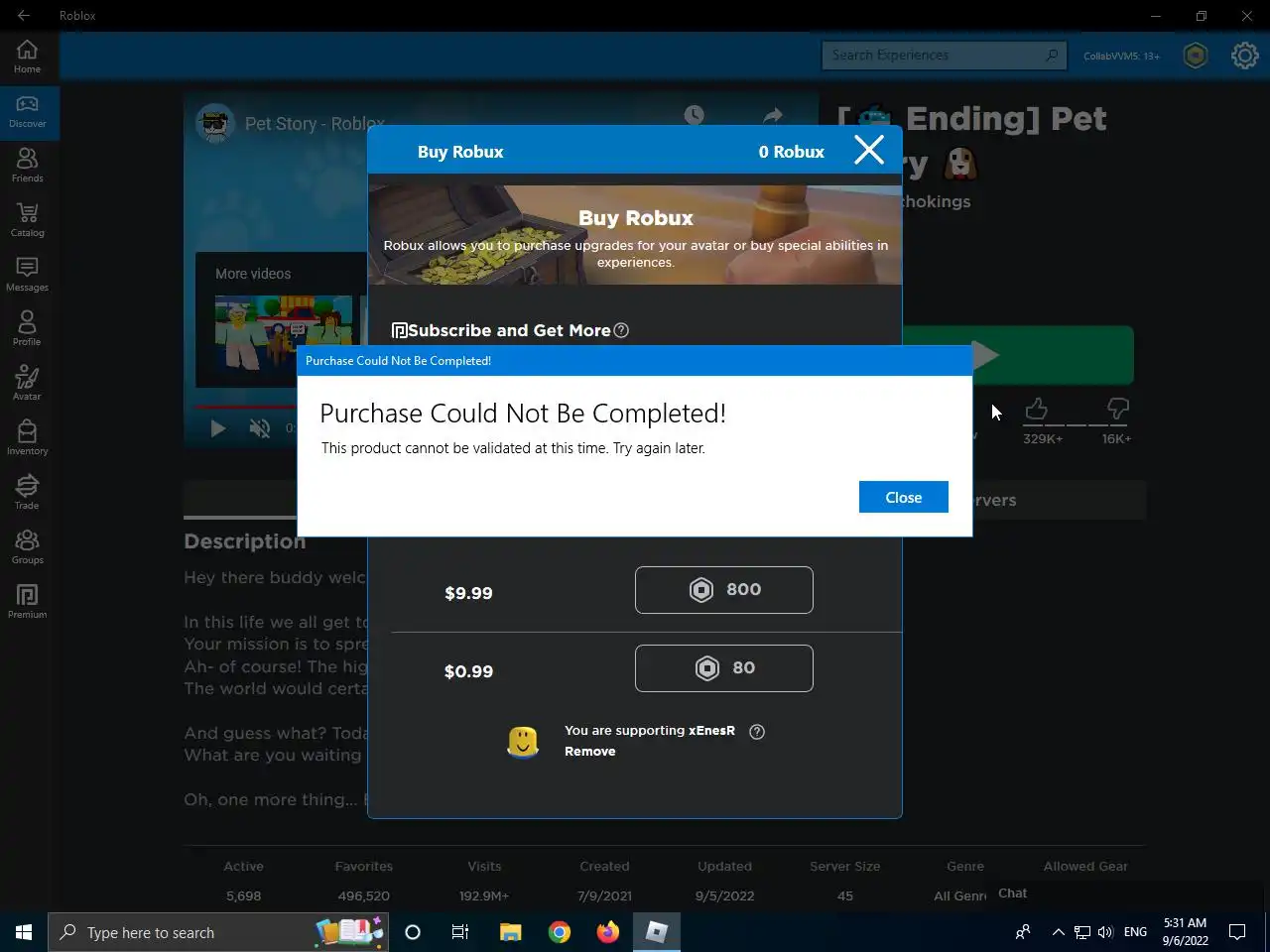The height and width of the screenshot is (952, 1270).
Task: Open Messages in the sidebar
Action: point(27,275)
